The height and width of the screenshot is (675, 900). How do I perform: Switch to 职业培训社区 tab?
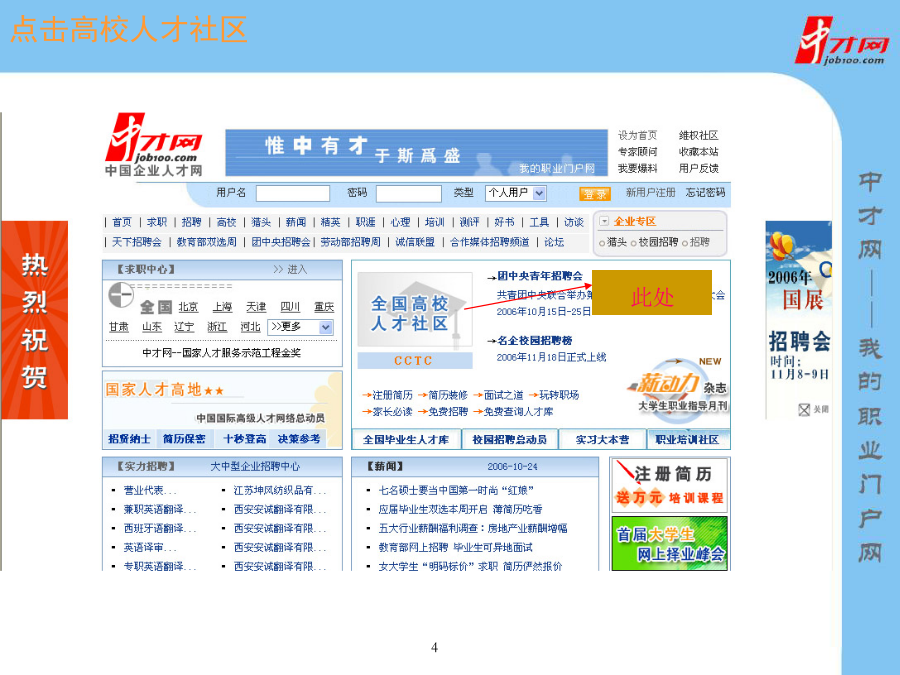(x=688, y=440)
